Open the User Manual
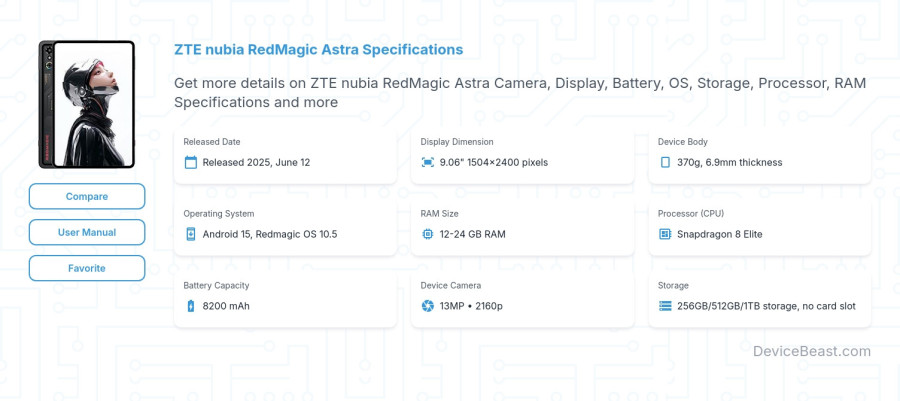 pos(87,232)
